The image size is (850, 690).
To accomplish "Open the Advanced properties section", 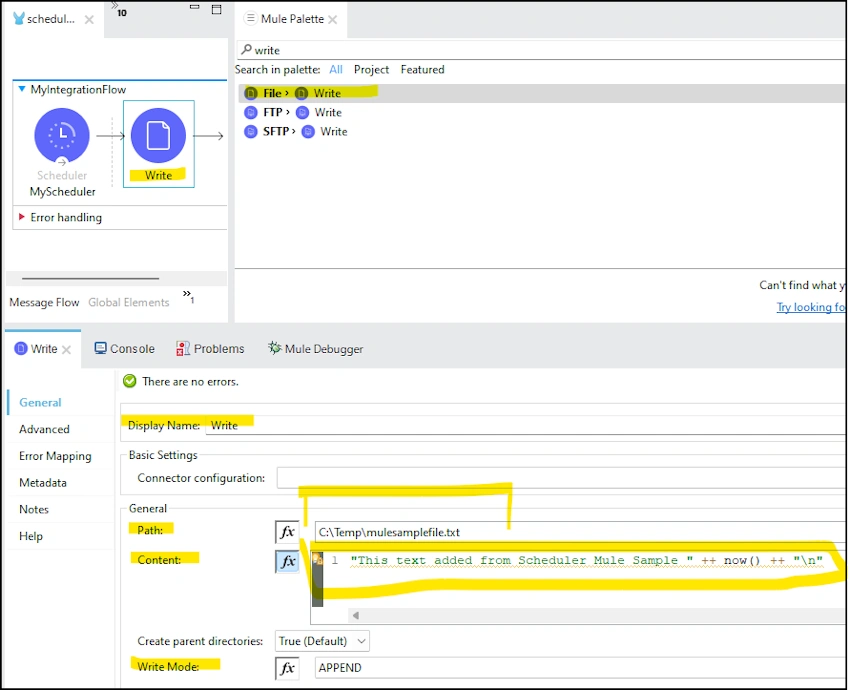I will (x=44, y=429).
